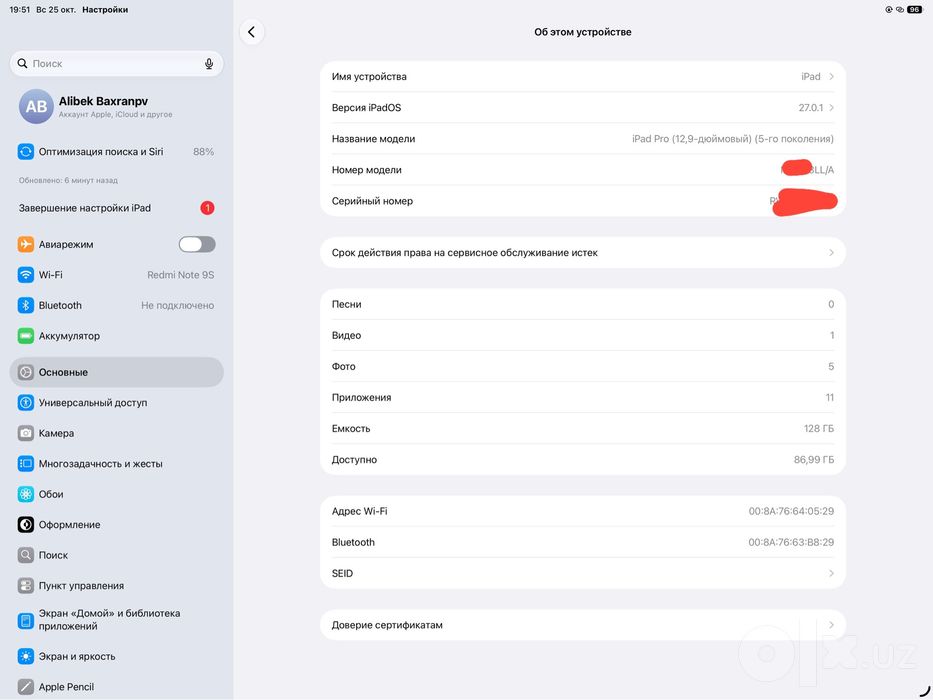Tap the magnifier icon in search field
The image size is (933, 700).
point(22,63)
